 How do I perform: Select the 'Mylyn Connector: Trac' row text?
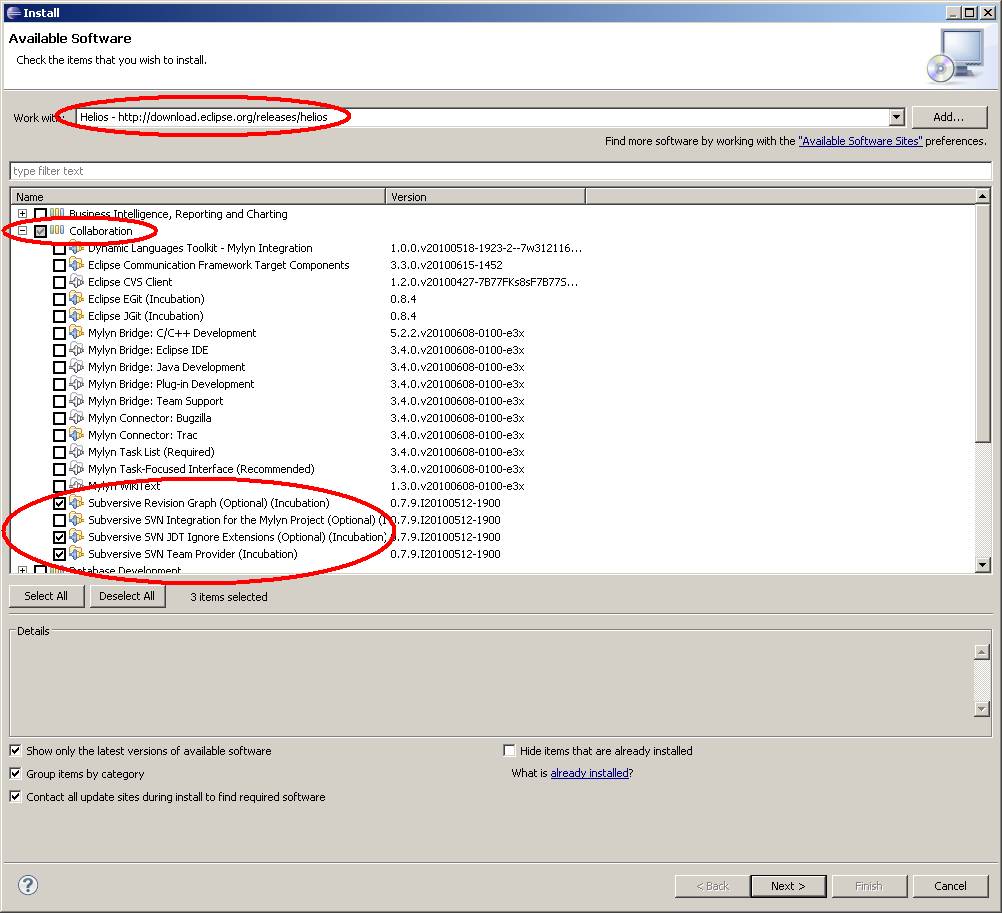[143, 435]
